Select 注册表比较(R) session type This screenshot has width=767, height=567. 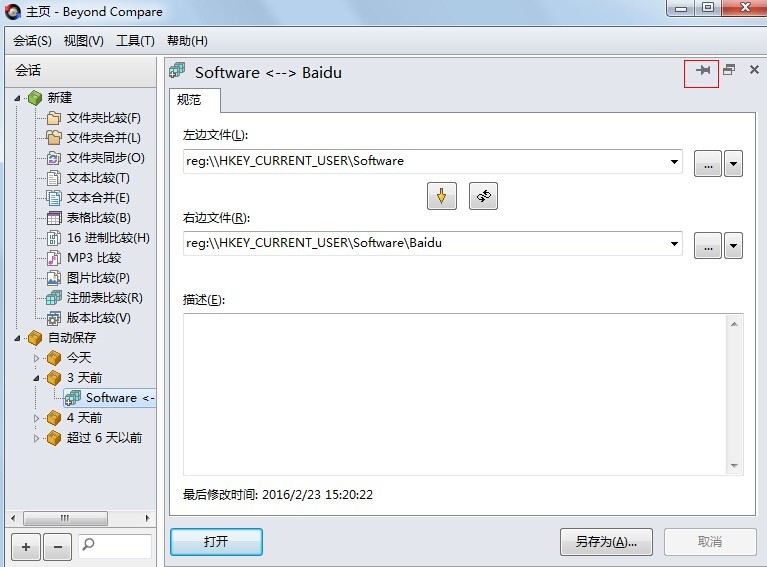(x=104, y=298)
